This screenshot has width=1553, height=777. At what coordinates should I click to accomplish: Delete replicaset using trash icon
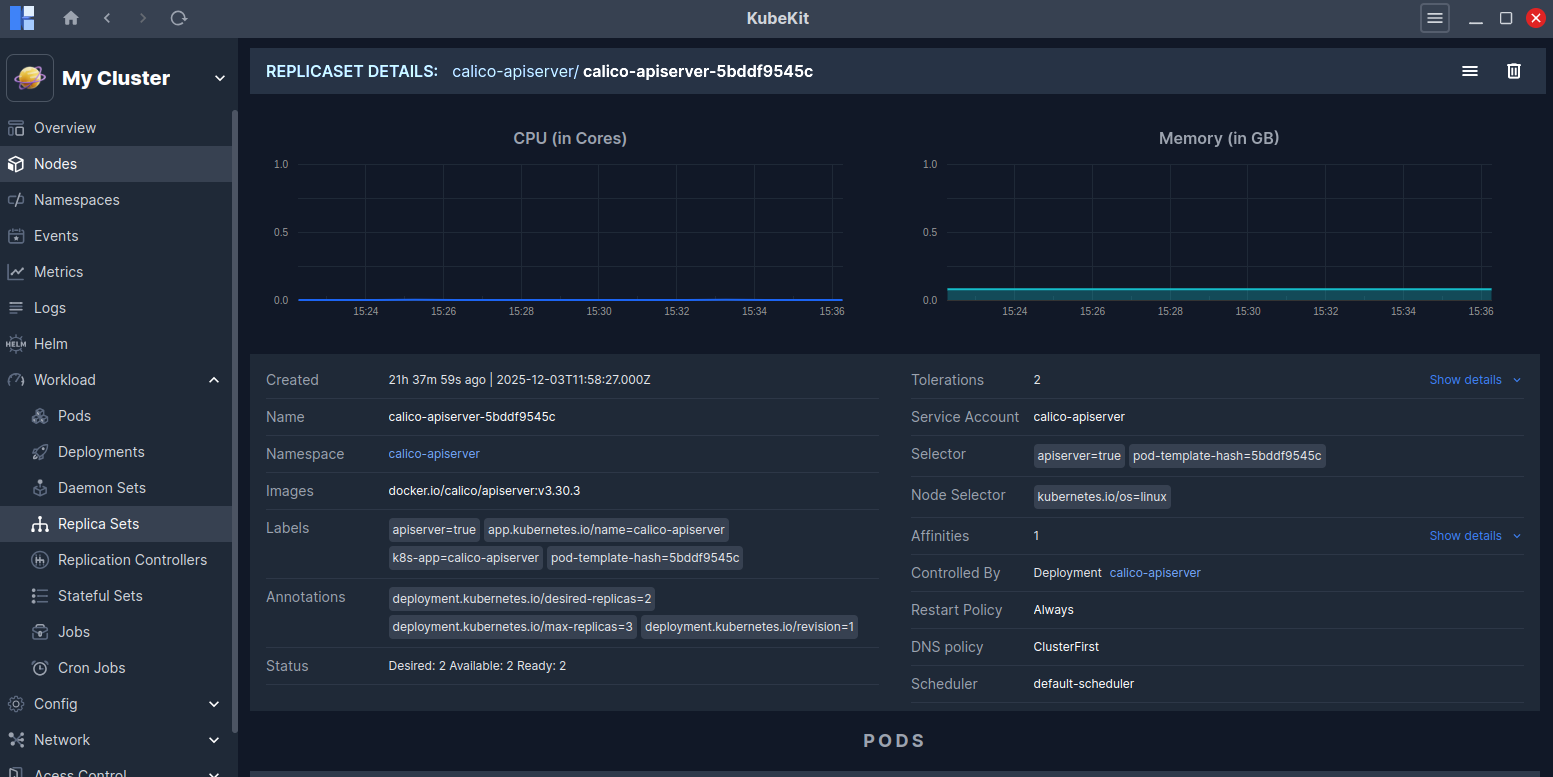click(1513, 71)
